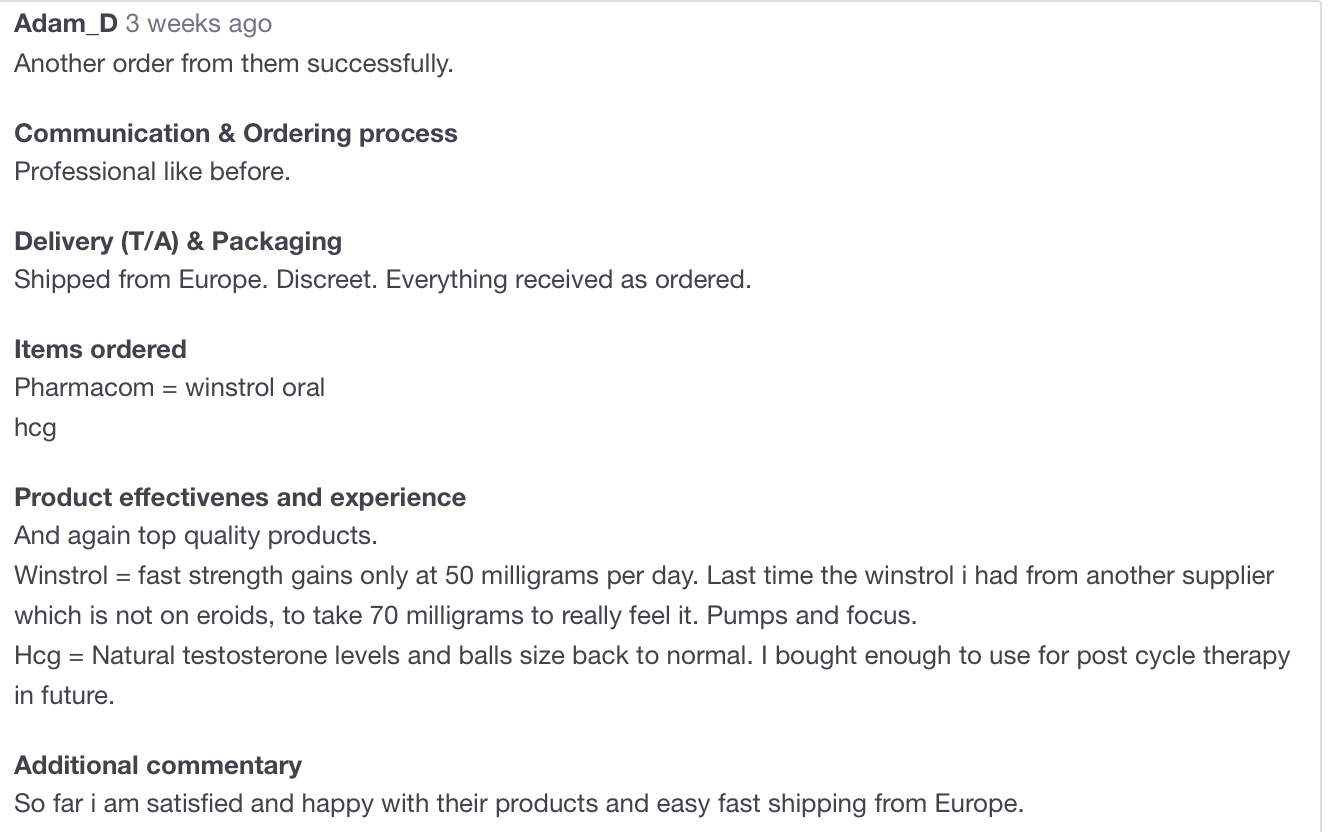Click the "in future." text line
1328x832 pixels.
coord(64,696)
